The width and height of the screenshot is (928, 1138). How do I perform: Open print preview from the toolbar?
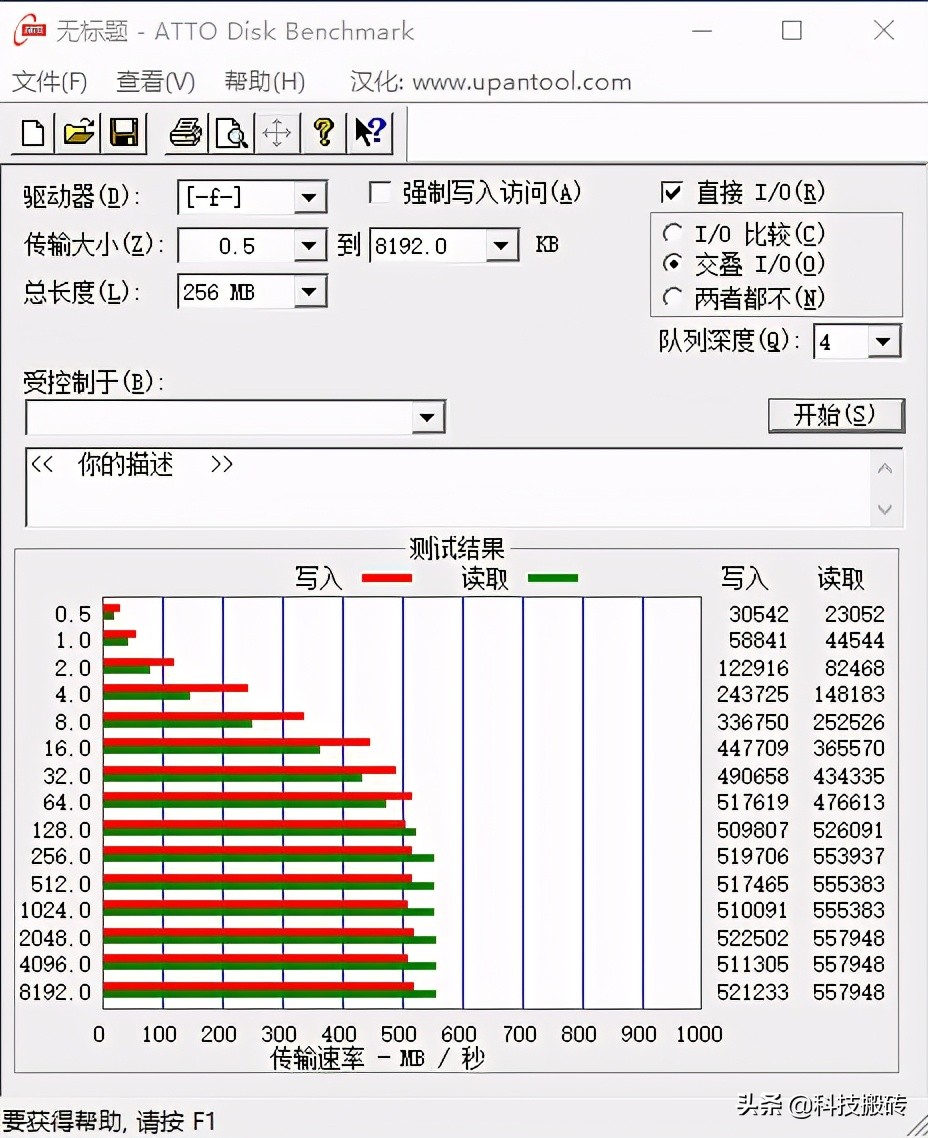pos(231,132)
